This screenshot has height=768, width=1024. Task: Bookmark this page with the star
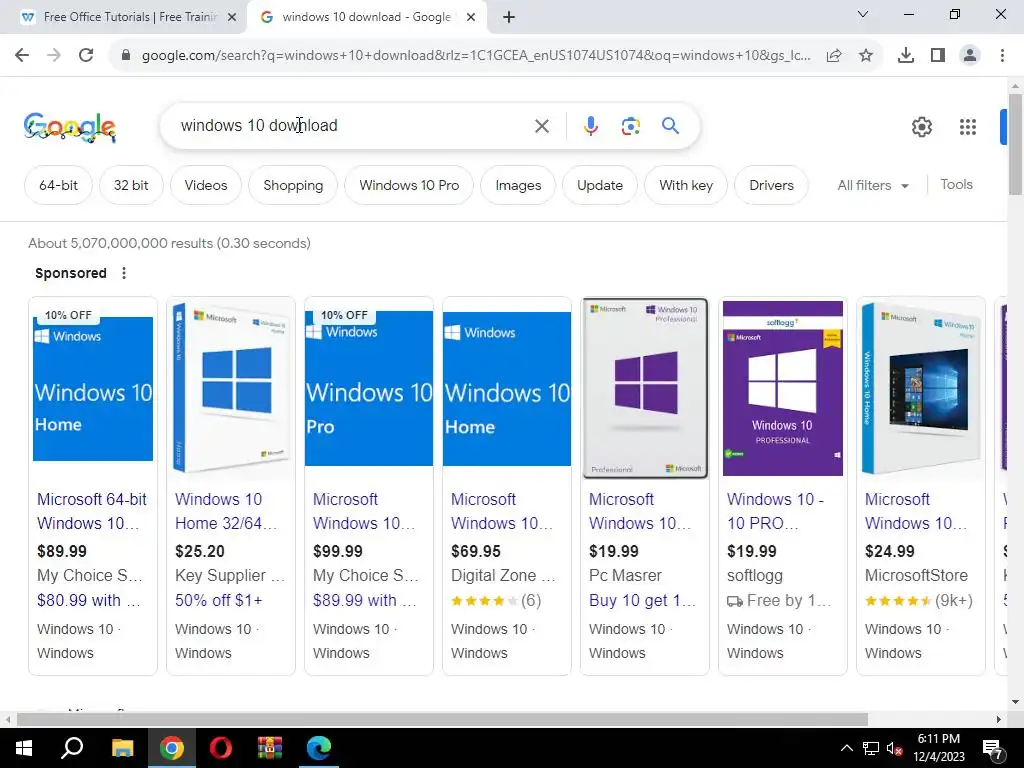click(x=866, y=56)
